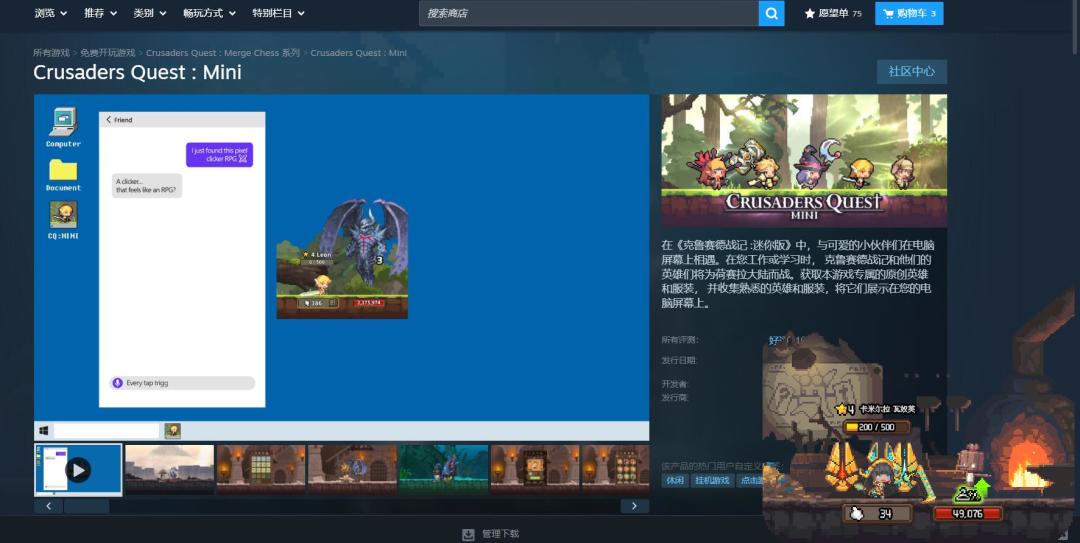Click the 管理下载 download icon
This screenshot has width=1080, height=543.
468,534
